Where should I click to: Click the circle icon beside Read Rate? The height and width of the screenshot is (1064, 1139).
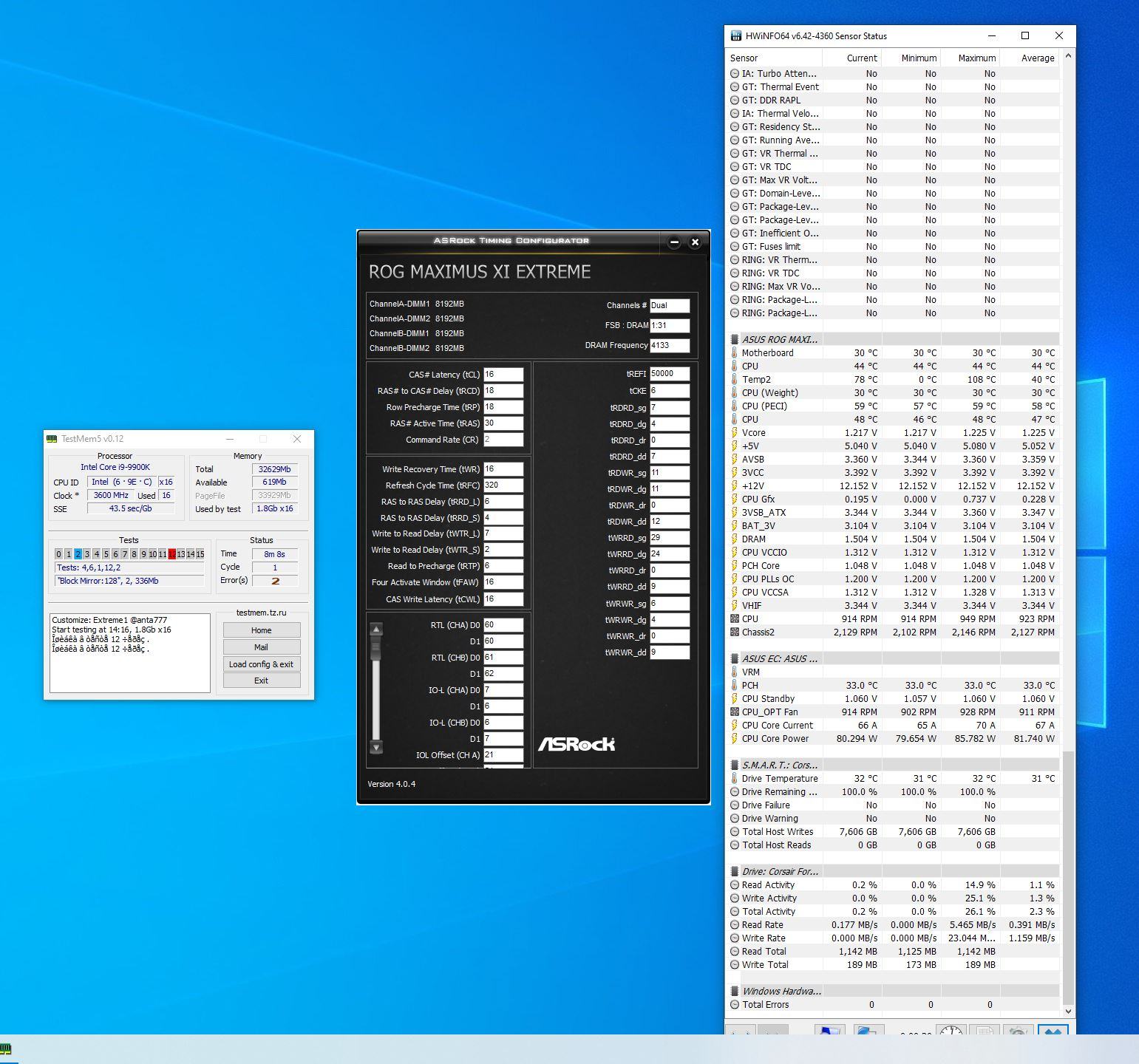(x=735, y=924)
